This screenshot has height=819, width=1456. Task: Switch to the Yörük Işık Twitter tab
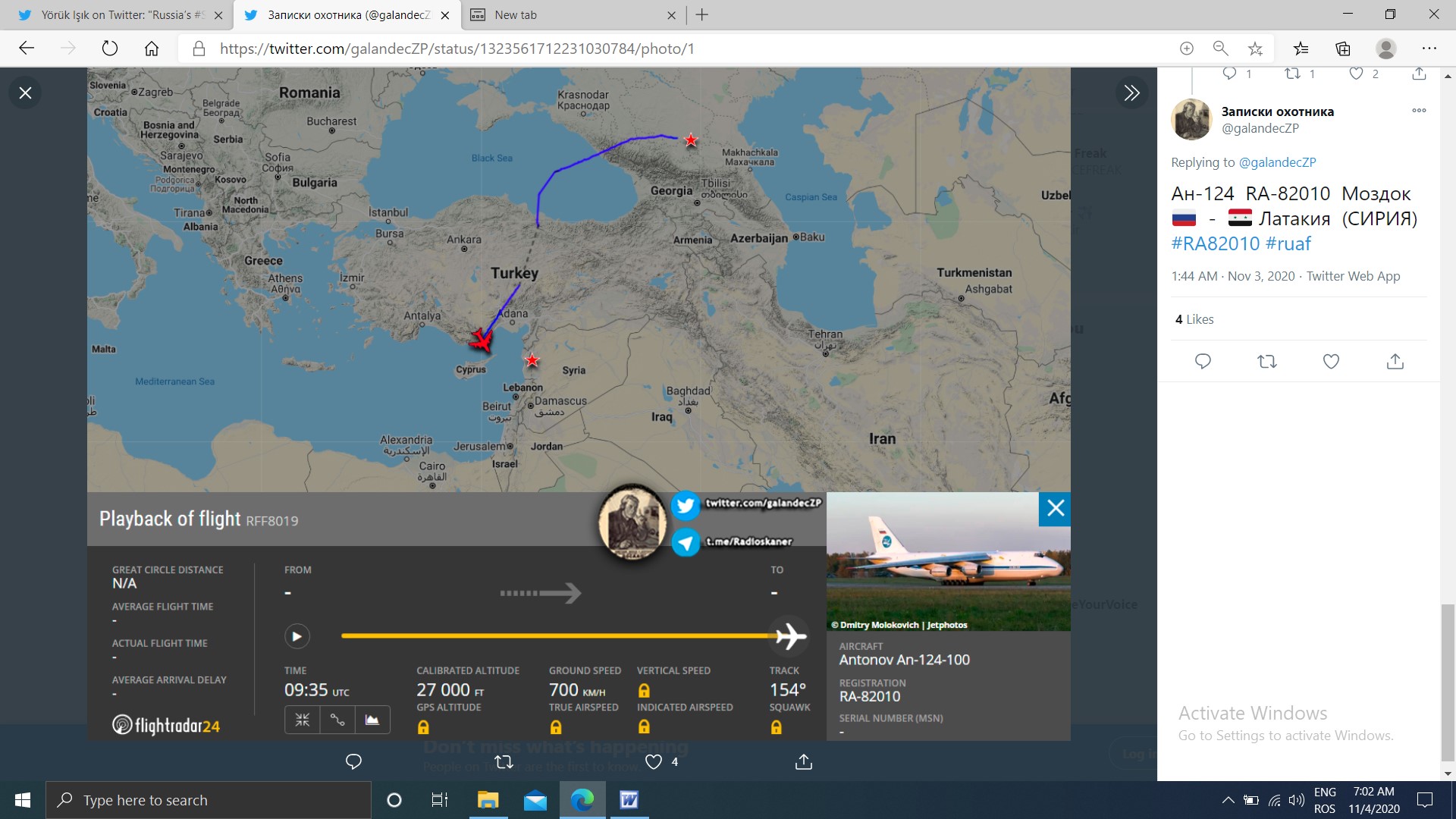point(121,15)
